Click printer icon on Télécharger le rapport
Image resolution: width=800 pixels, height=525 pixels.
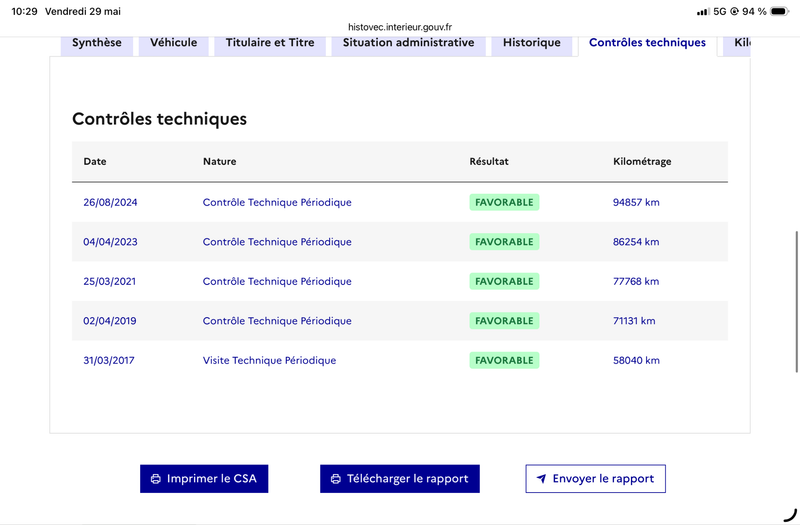tap(336, 479)
